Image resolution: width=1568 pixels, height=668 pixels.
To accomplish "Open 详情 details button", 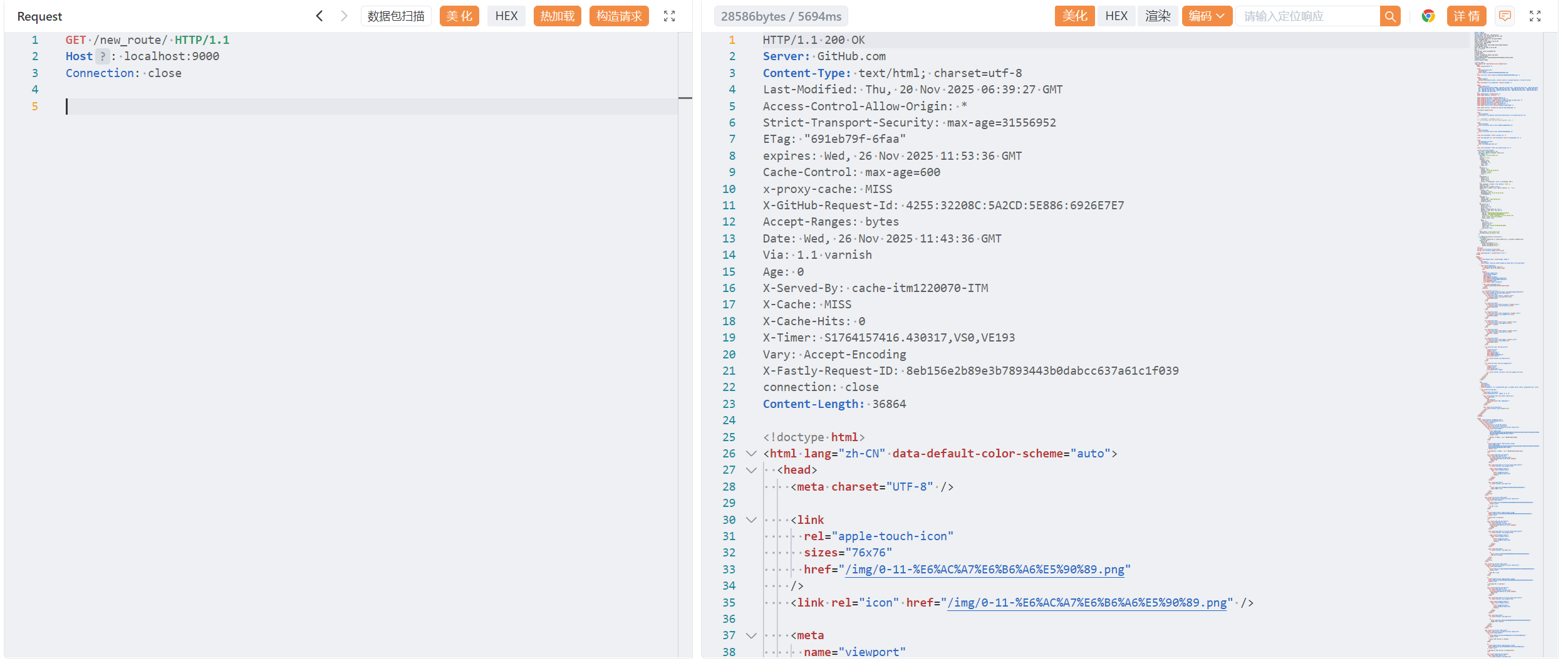I will (1467, 16).
